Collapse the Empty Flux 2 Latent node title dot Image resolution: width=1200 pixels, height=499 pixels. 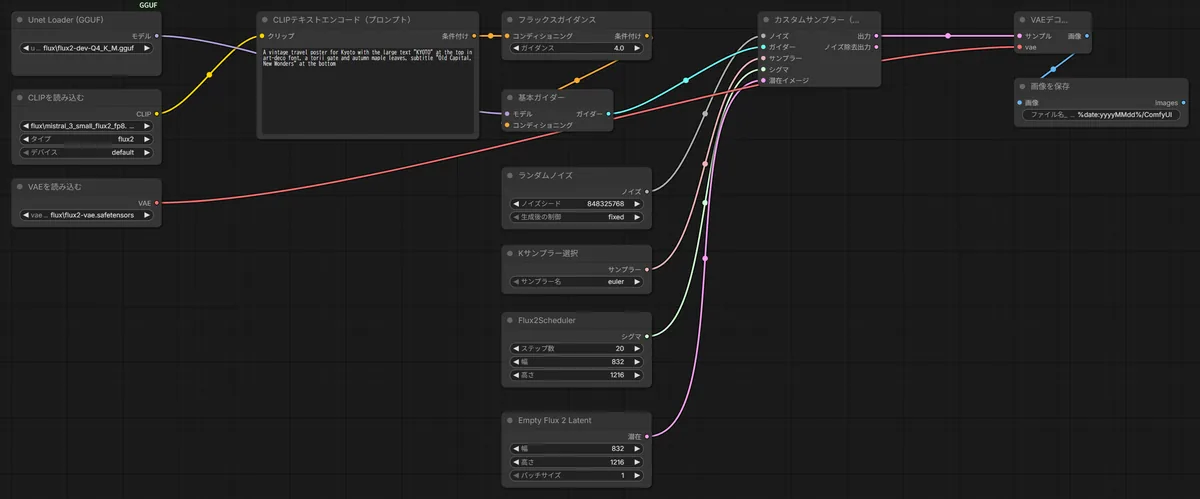tap(511, 420)
